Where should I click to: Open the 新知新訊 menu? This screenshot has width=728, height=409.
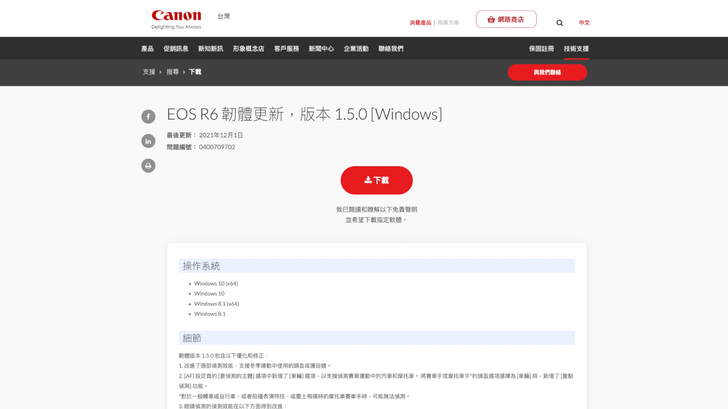click(210, 49)
